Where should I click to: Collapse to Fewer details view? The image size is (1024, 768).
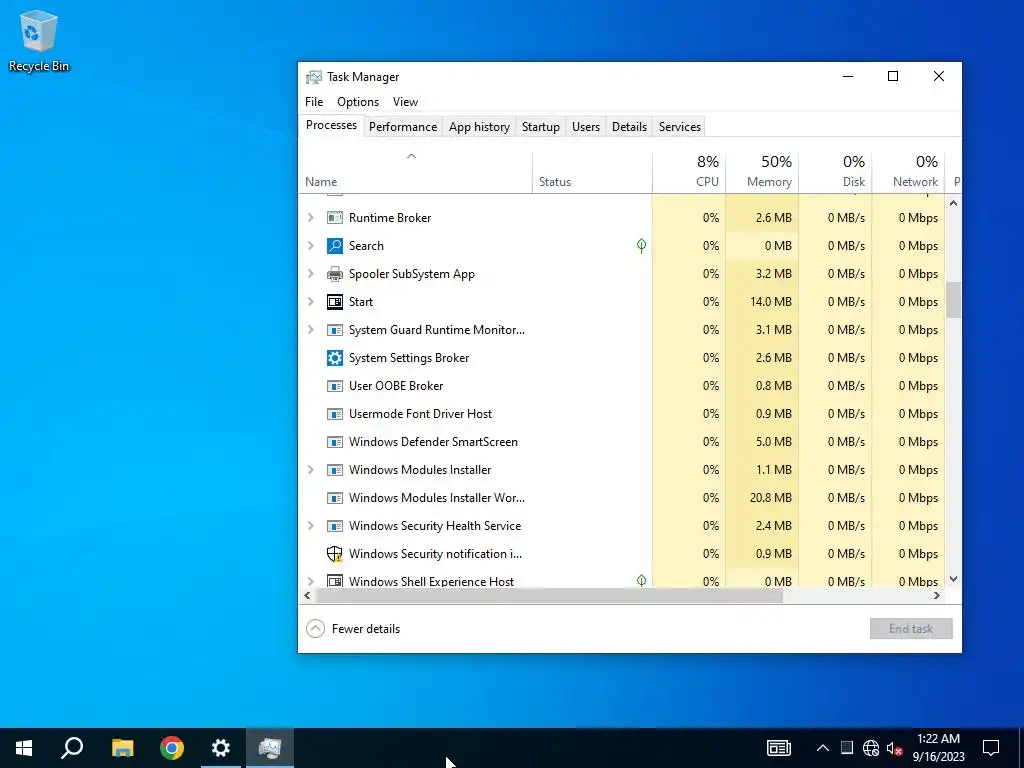pyautogui.click(x=353, y=629)
